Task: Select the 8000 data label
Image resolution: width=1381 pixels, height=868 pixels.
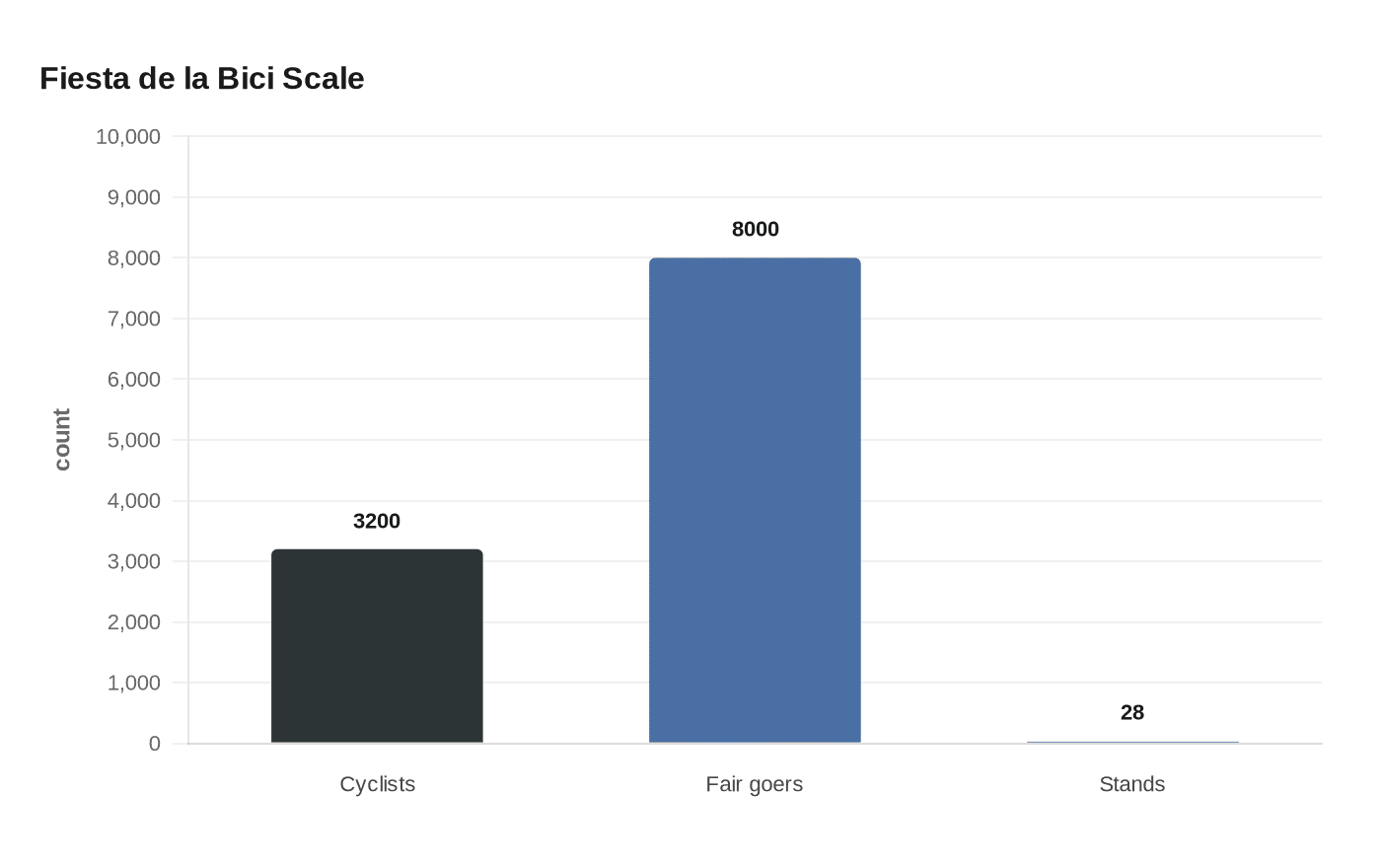Action: (x=756, y=229)
